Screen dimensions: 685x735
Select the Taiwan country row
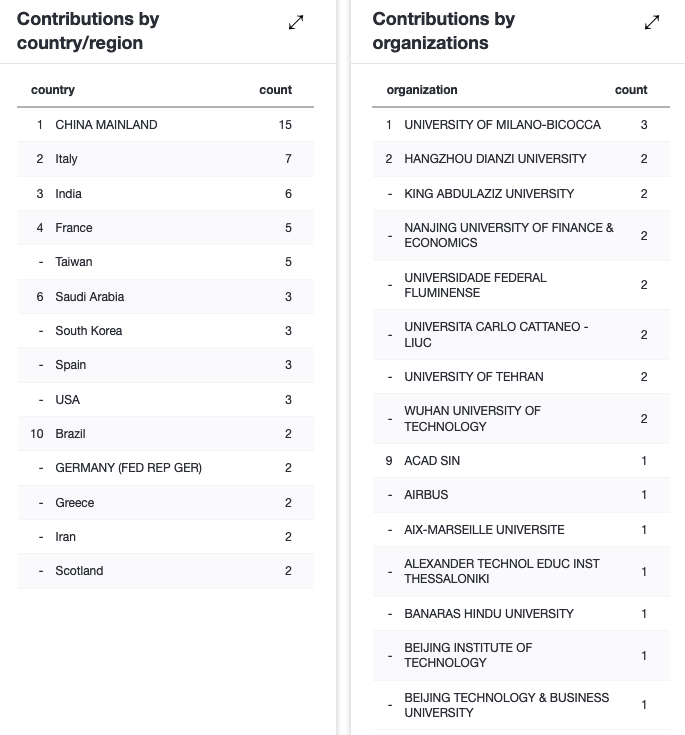166,262
